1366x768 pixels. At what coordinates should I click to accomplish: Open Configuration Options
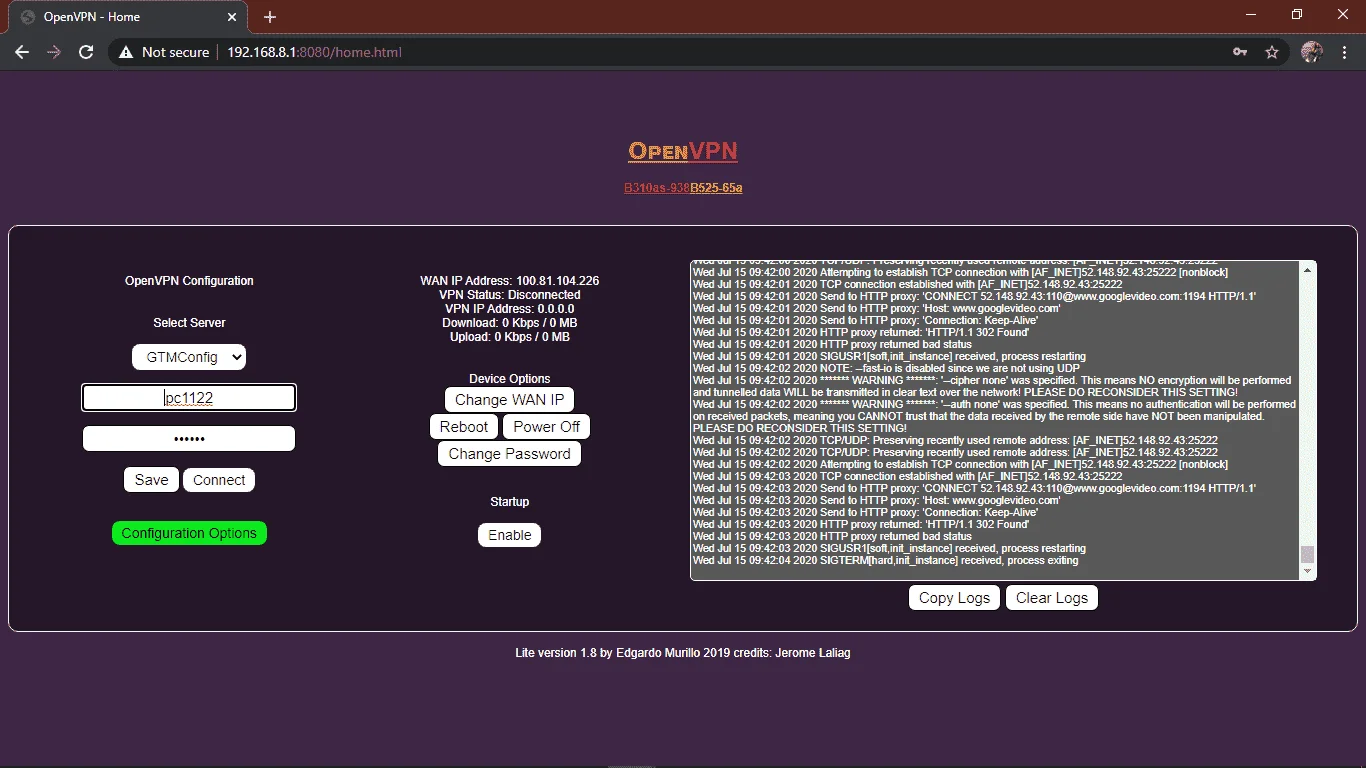[x=189, y=533]
